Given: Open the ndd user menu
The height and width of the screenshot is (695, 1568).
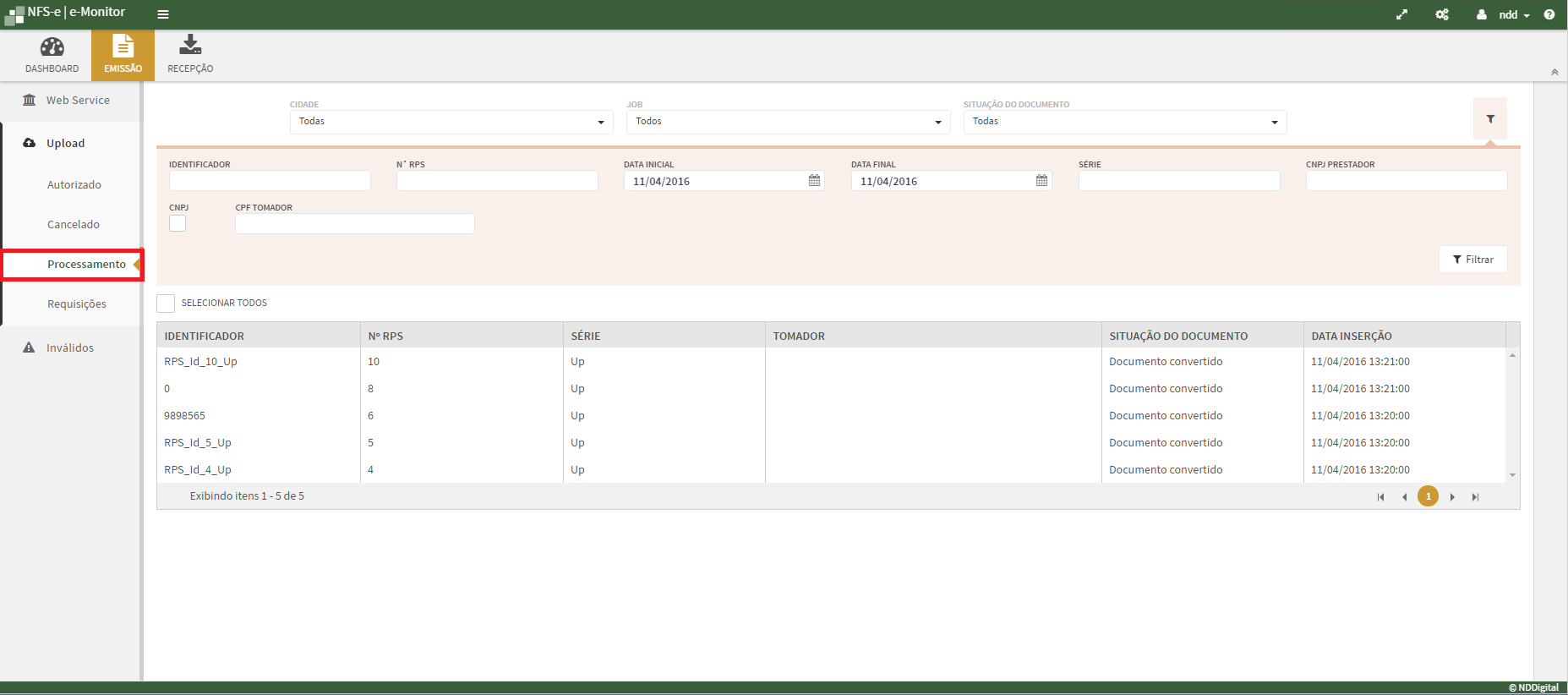Looking at the screenshot, I should tap(1506, 15).
